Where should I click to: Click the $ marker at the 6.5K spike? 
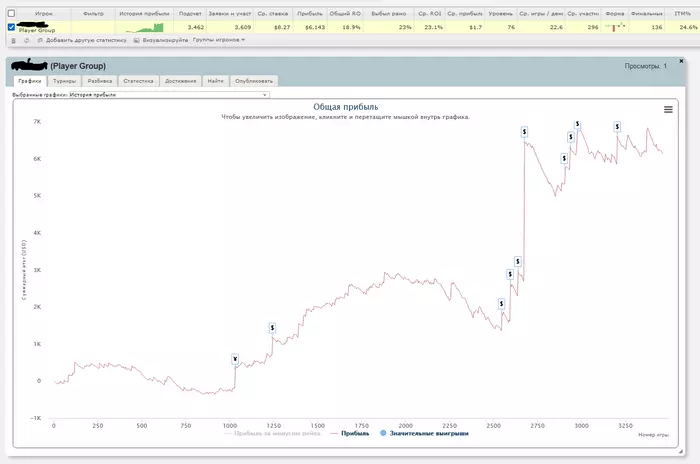click(524, 132)
